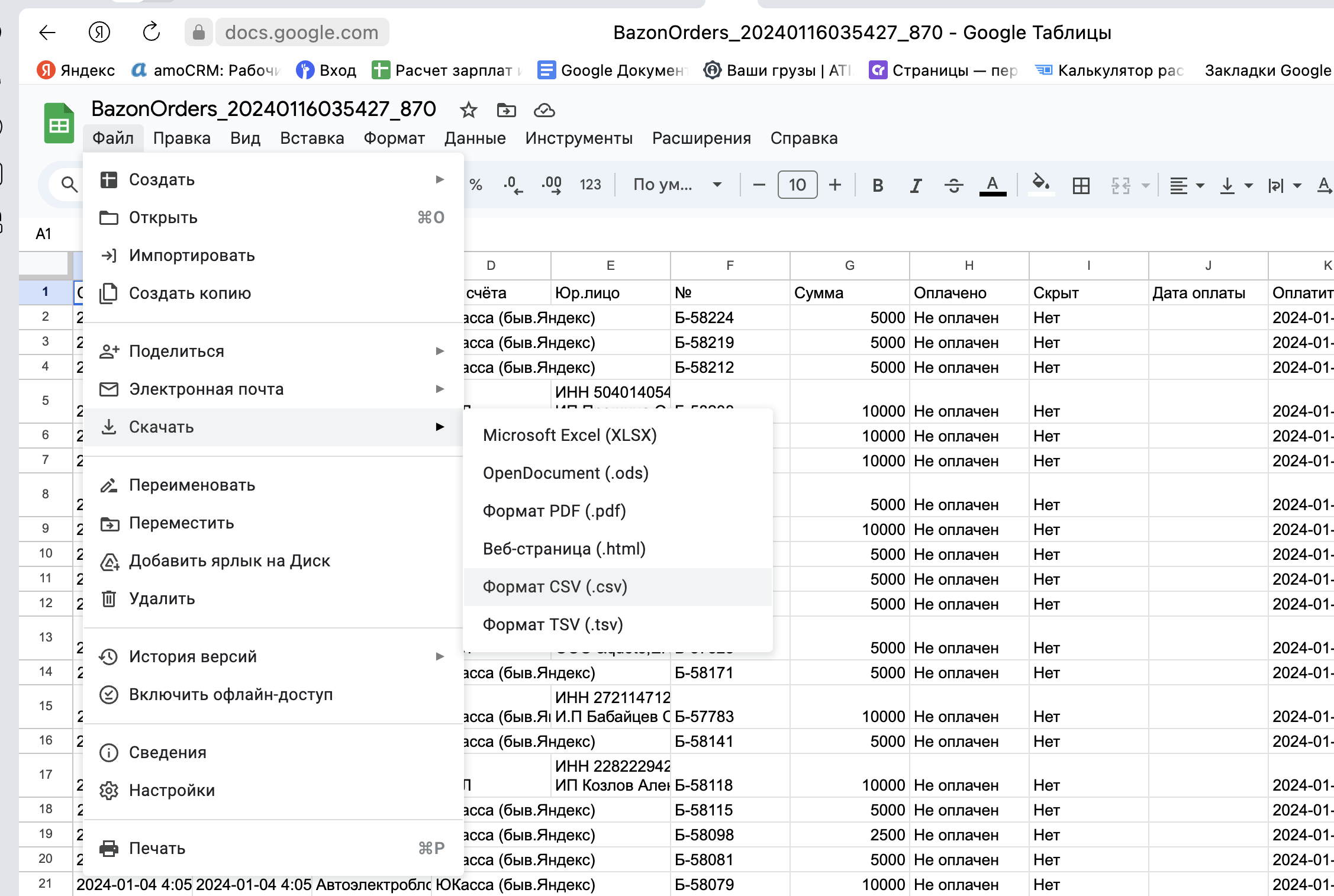Click the browser reload icon
Viewport: 1334px width, 896px height.
point(152,32)
